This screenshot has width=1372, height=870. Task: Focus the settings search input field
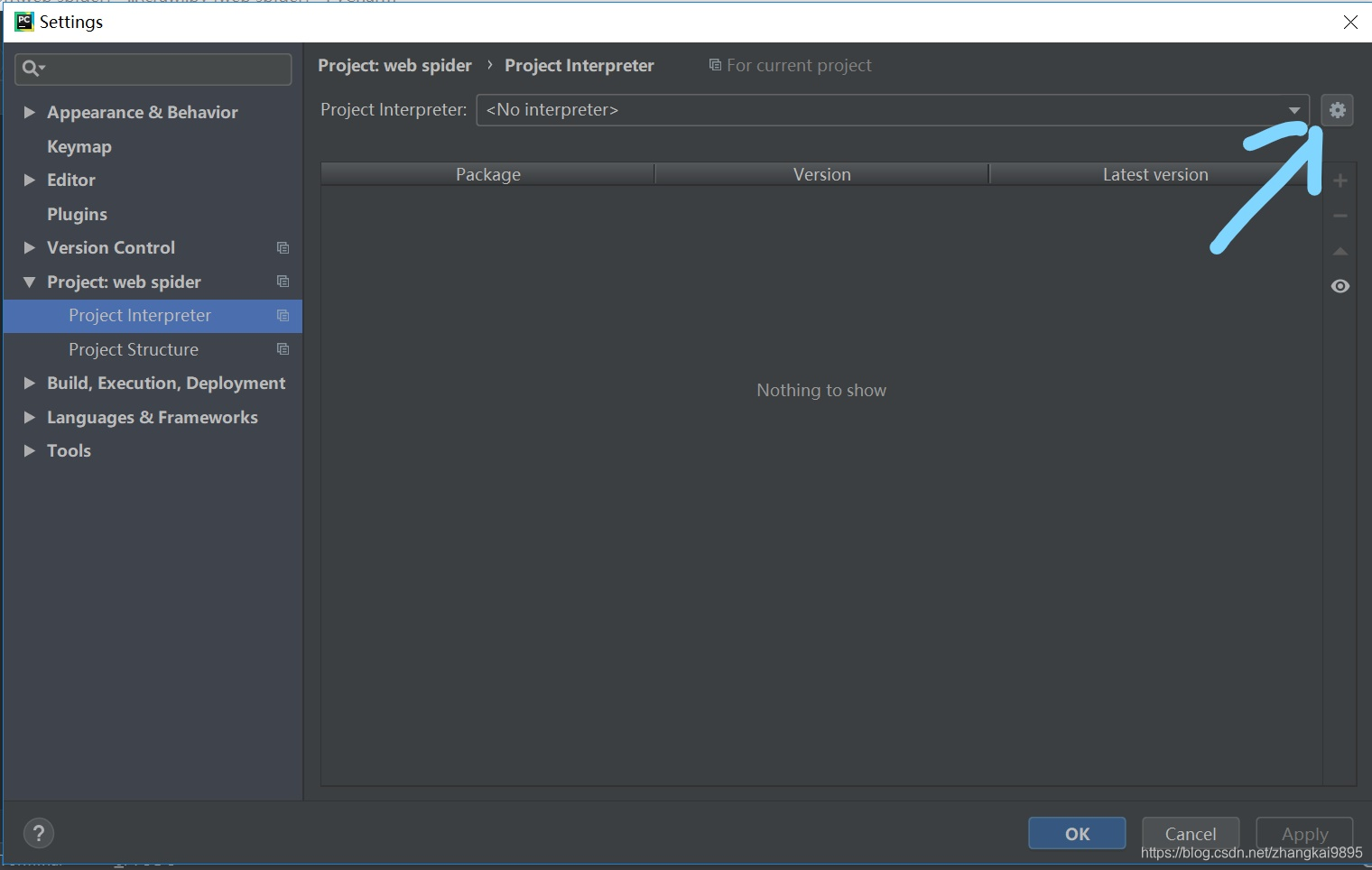click(153, 69)
